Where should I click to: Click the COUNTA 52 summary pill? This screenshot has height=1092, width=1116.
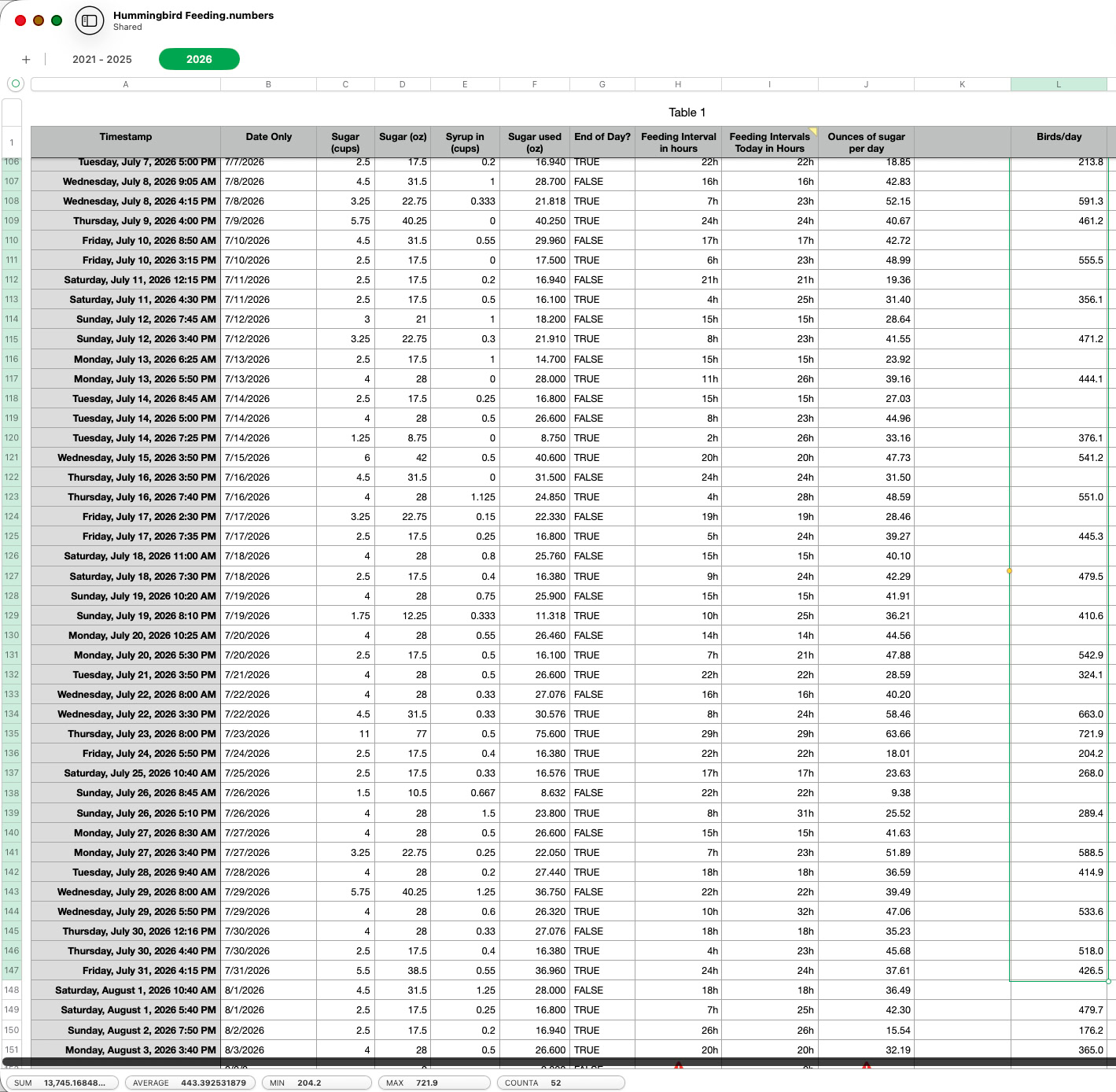coord(561,1083)
